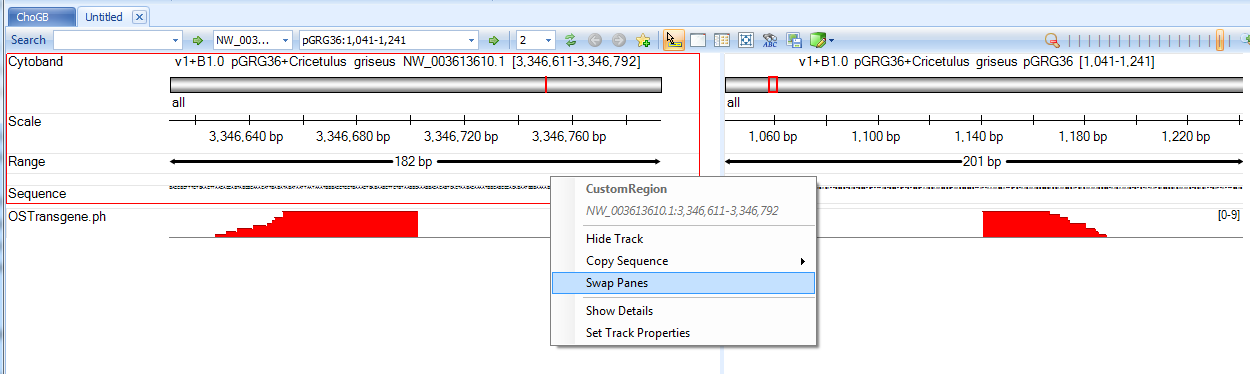Click the CustomRegion header in context menu
The image size is (1250, 374).
[x=626, y=189]
